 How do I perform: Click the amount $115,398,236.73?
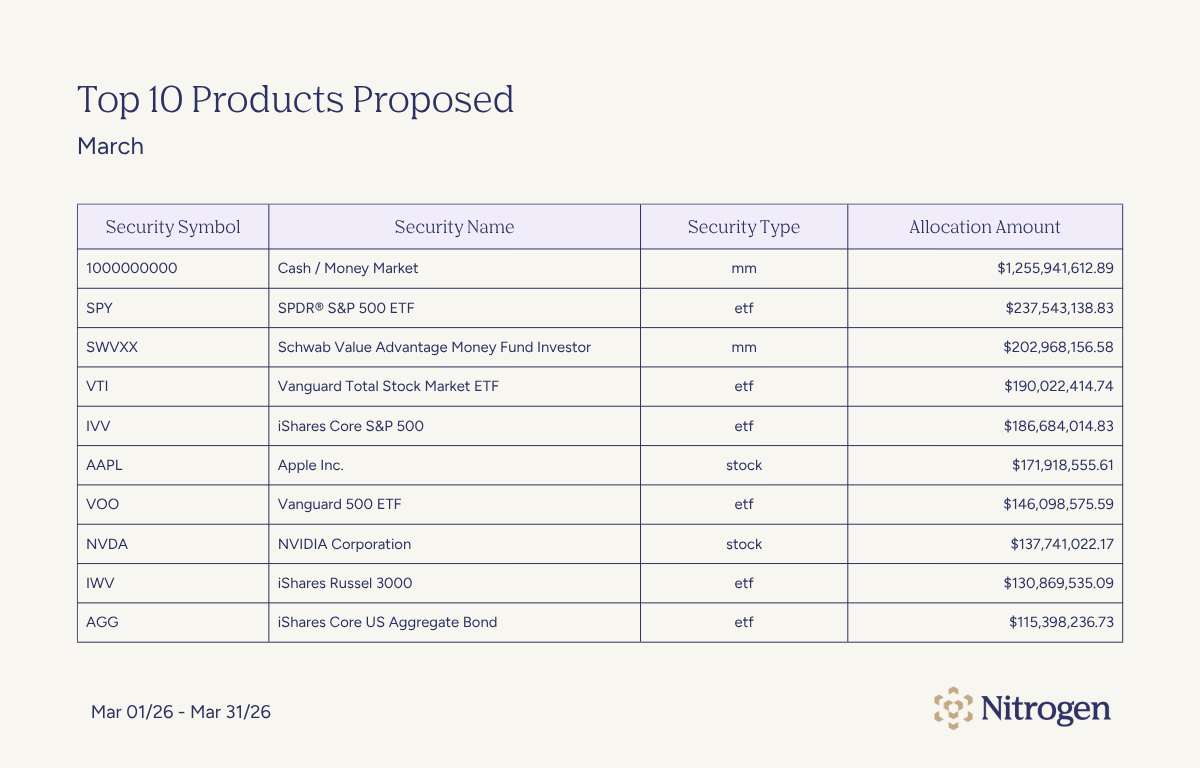[1061, 622]
